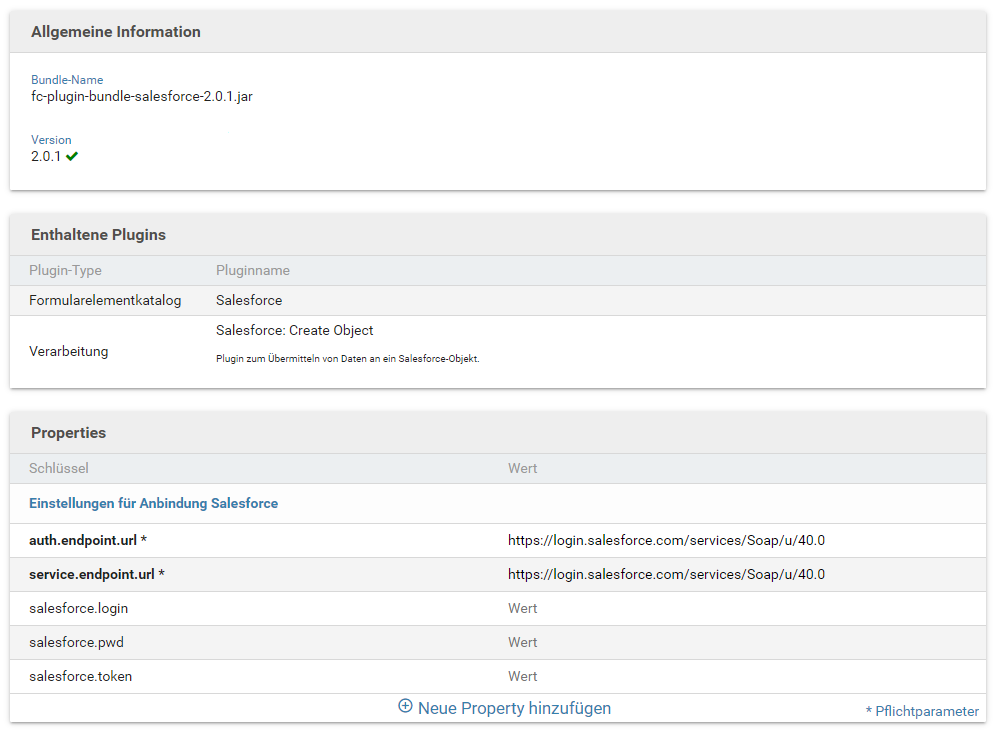Click the plus icon to add a property

click(x=405, y=706)
